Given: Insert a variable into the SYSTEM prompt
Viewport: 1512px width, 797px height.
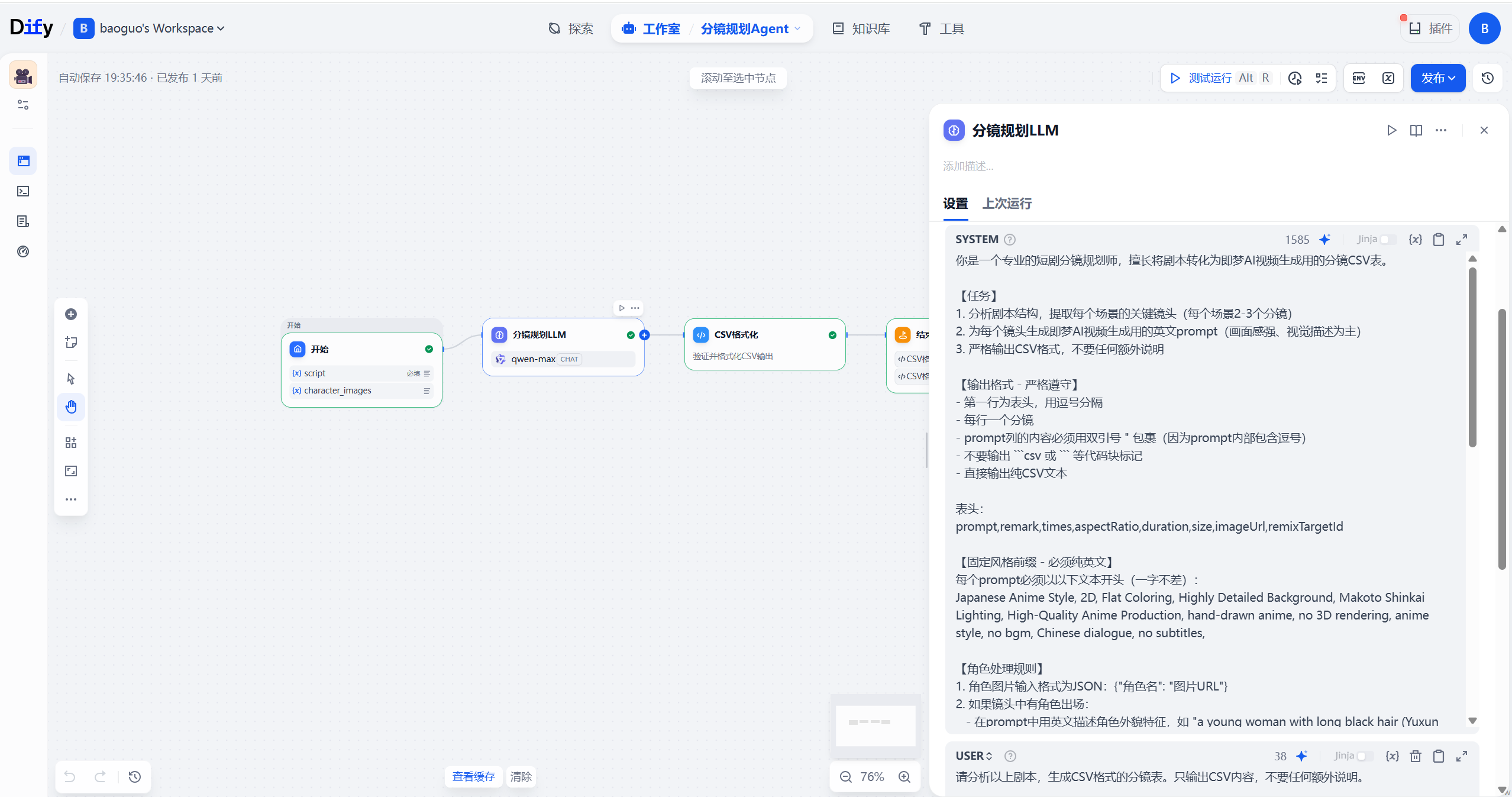Looking at the screenshot, I should tap(1416, 239).
